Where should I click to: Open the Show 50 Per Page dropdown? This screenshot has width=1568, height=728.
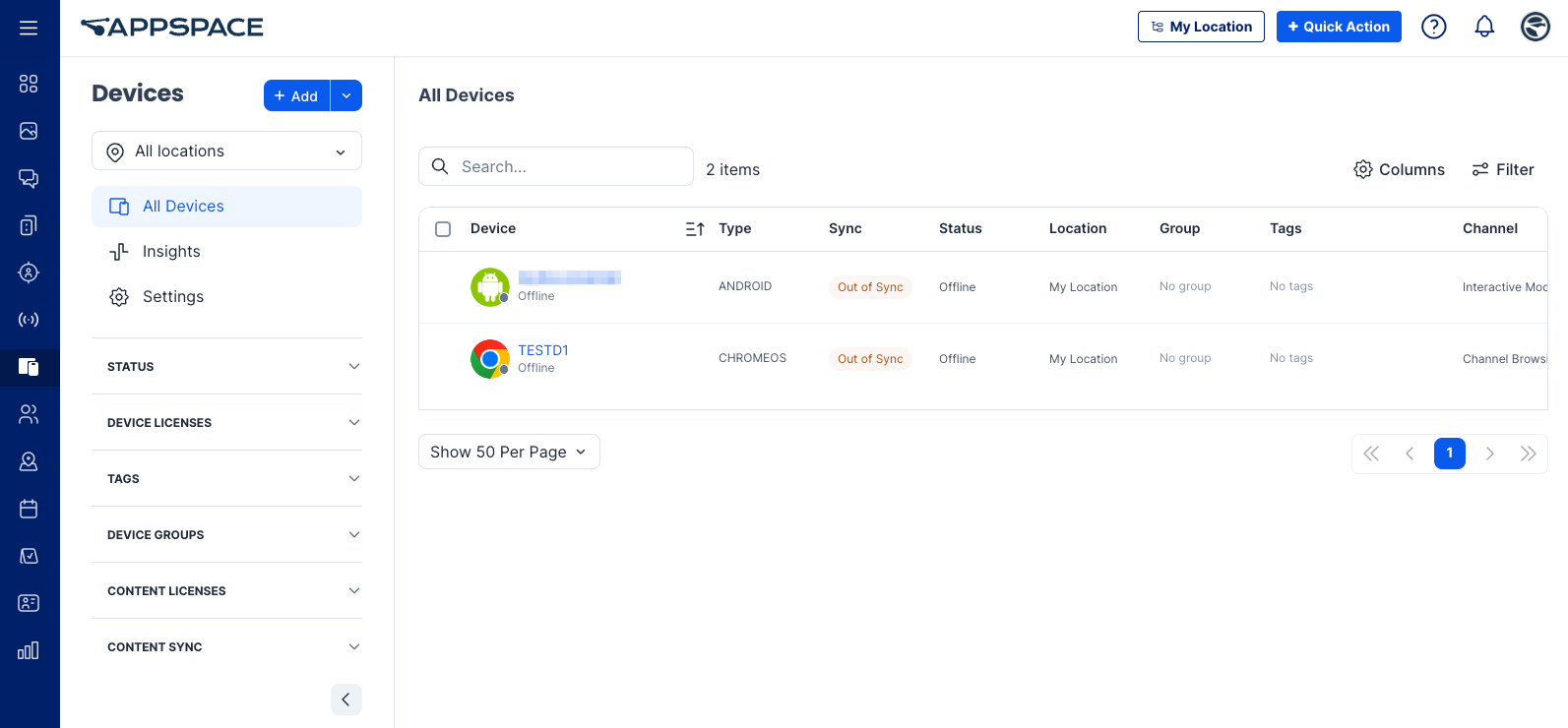click(x=509, y=452)
